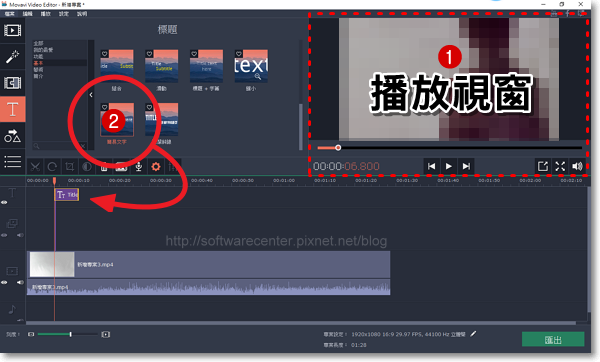Click the preview volume speaker icon
This screenshot has height=362, width=600.
pyautogui.click(x=577, y=166)
